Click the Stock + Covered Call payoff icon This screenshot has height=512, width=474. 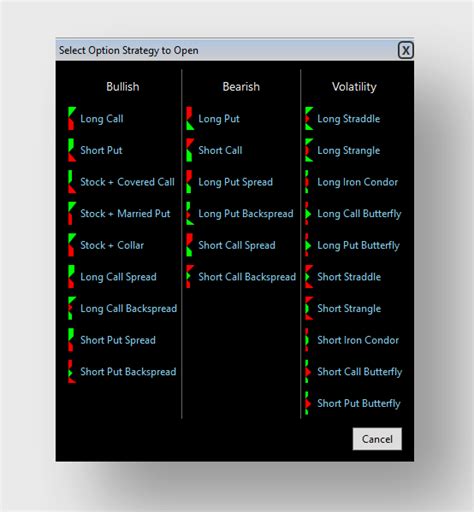[x=72, y=182]
